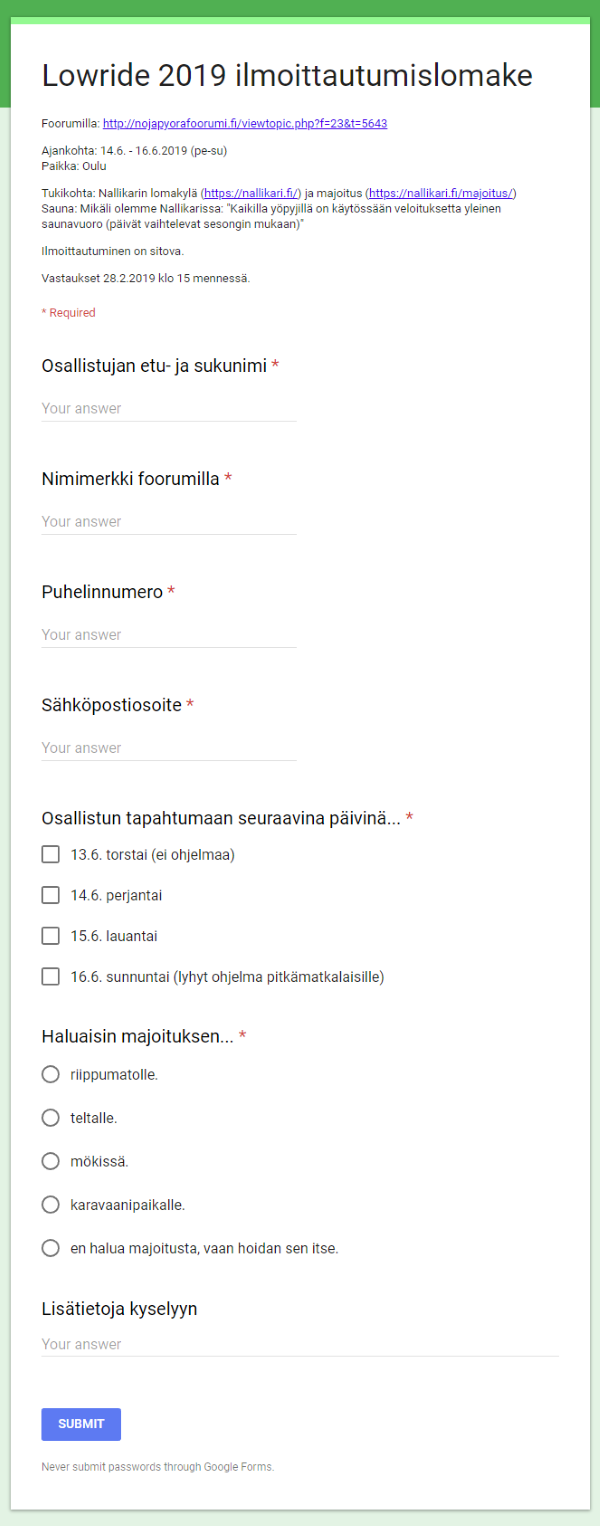Click the Nimimerkki foorumilla answer field
Screen dimensions: 600x1526
click(168, 521)
